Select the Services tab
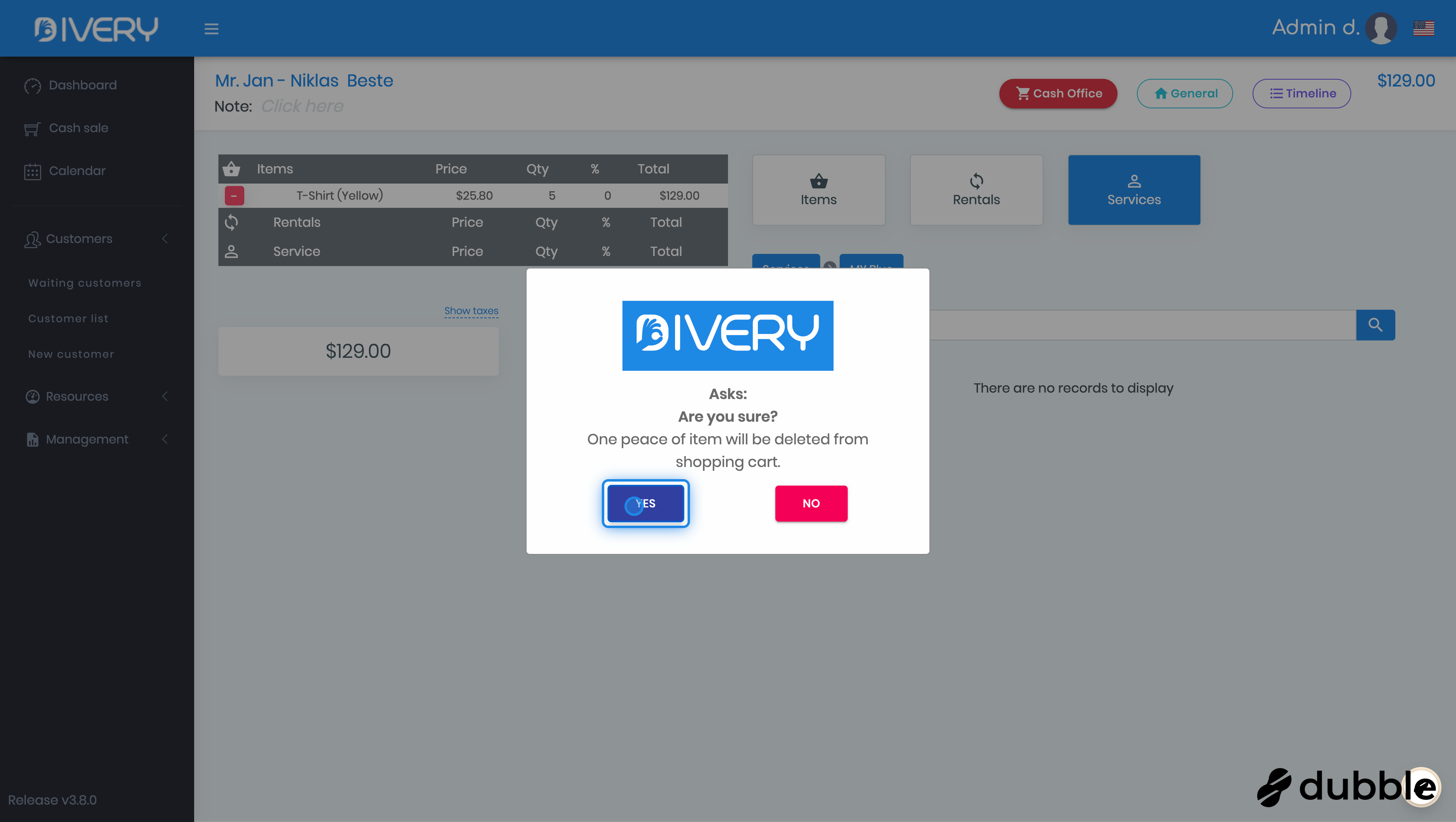1456x822 pixels. pyautogui.click(x=1134, y=190)
